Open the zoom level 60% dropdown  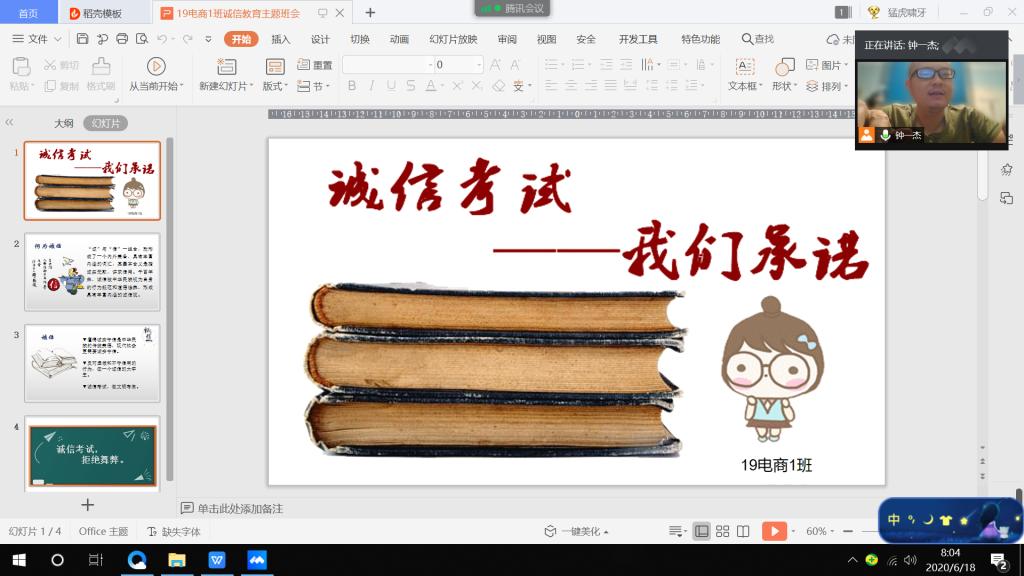pyautogui.click(x=820, y=531)
